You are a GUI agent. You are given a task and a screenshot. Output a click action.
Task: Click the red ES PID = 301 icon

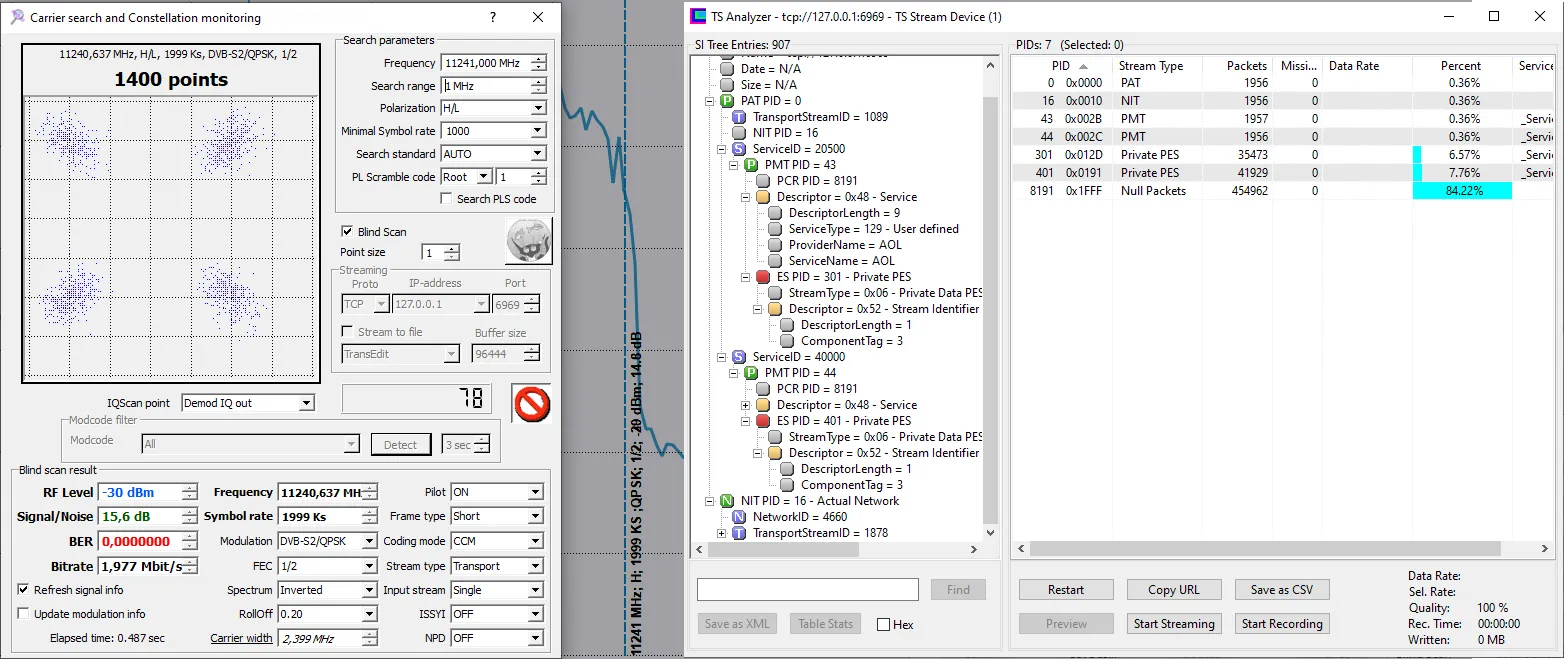click(x=763, y=277)
